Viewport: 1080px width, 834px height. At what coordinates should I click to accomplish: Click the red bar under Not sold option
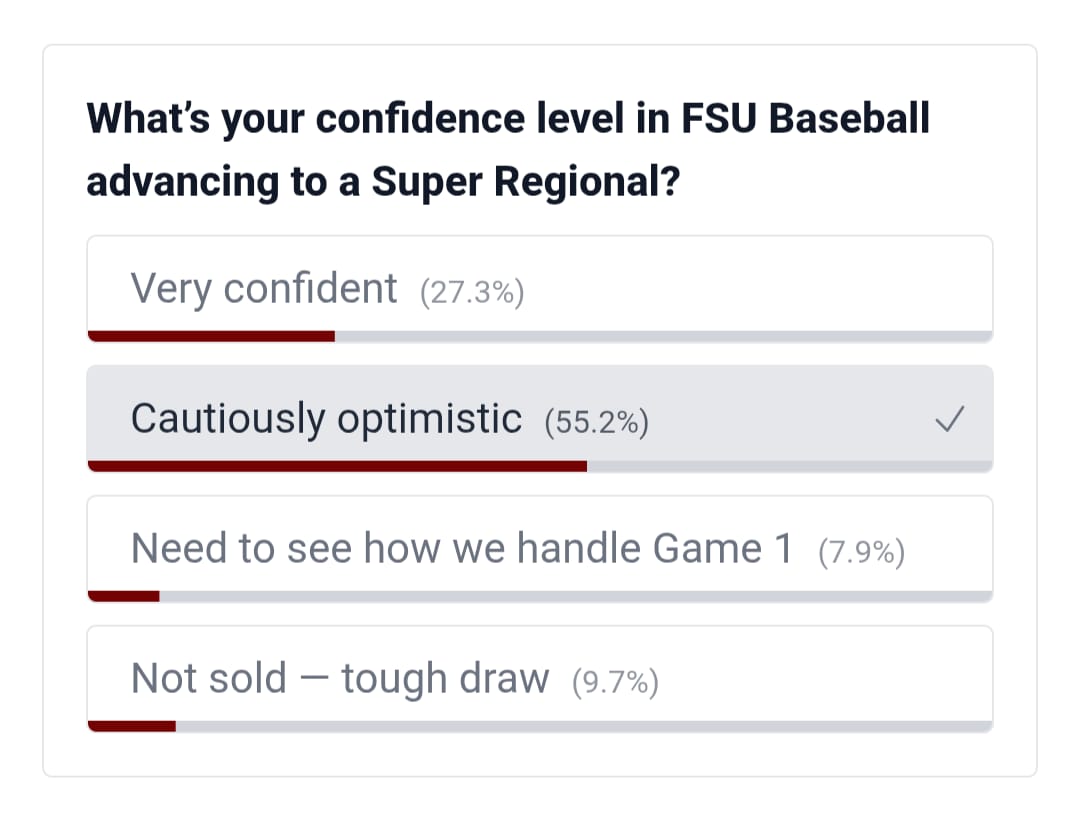click(132, 726)
